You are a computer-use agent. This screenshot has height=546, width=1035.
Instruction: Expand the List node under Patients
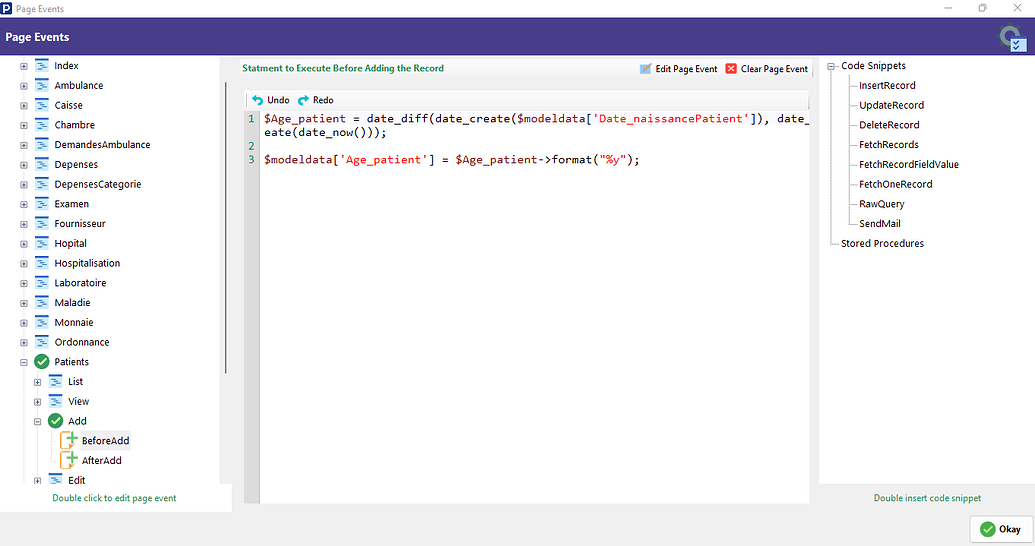(x=38, y=382)
